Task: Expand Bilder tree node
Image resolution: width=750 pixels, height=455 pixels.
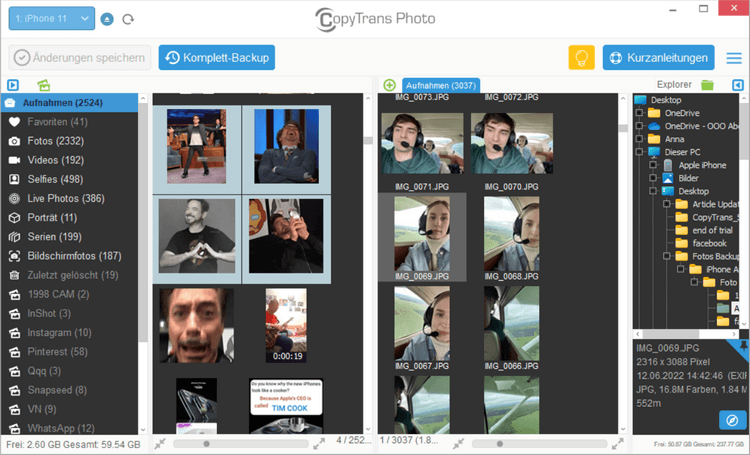Action: 653,178
